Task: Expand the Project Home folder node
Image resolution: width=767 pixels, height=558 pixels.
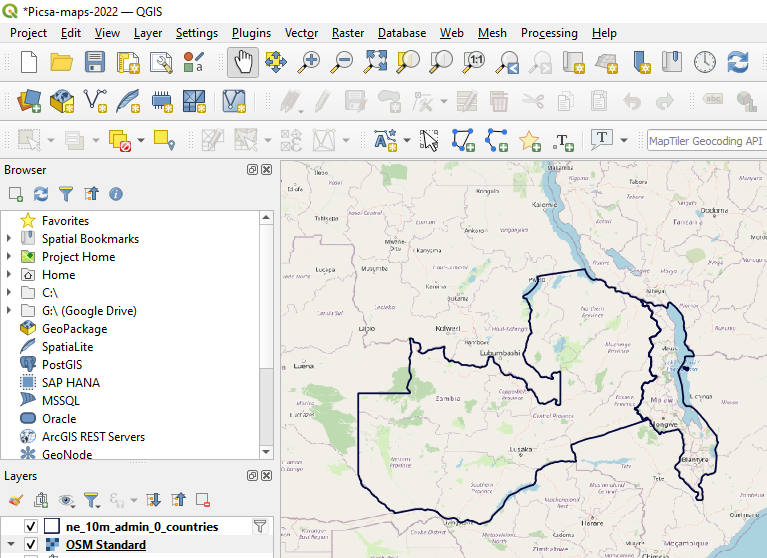Action: pyautogui.click(x=9, y=257)
